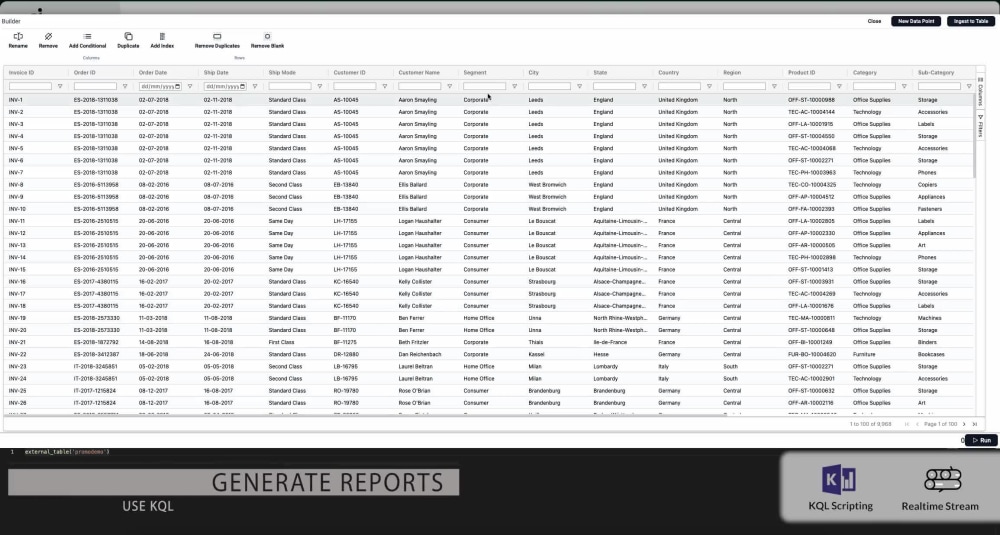Select 'Machines' cell in row INV-19
Screen dimensions: 1000x535
pos(930,318)
